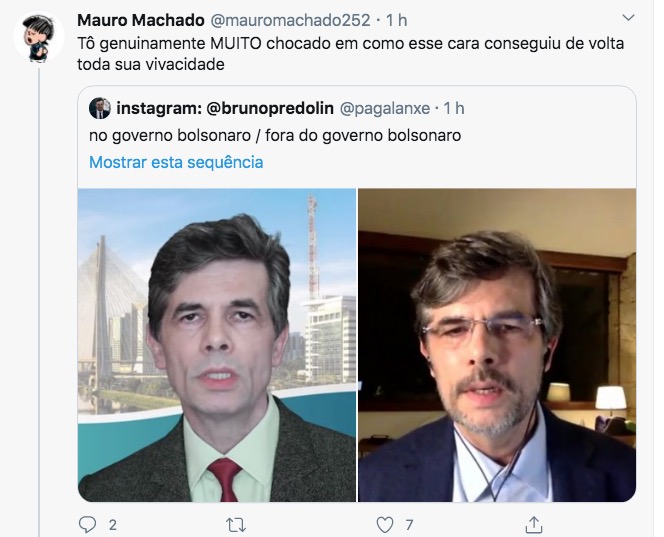This screenshot has width=664, height=537.
Task: Open the small avatar of quoted user pagalanxe
Action: tap(100, 108)
